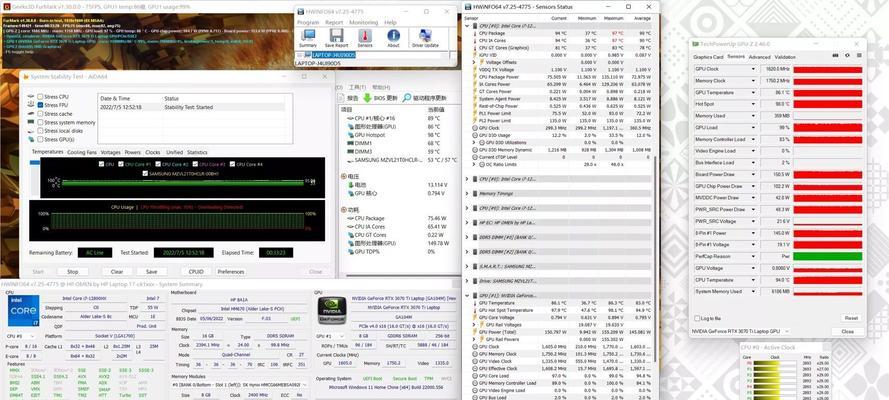Click NVIDIA GeForce logo in System Summary
Screen dimensions: 889x400
(x=332, y=310)
